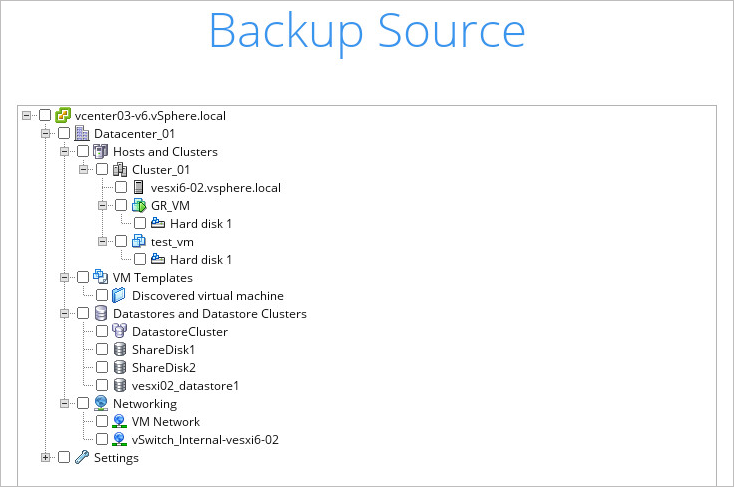Click the Cluster_01 cluster icon

pyautogui.click(x=120, y=170)
